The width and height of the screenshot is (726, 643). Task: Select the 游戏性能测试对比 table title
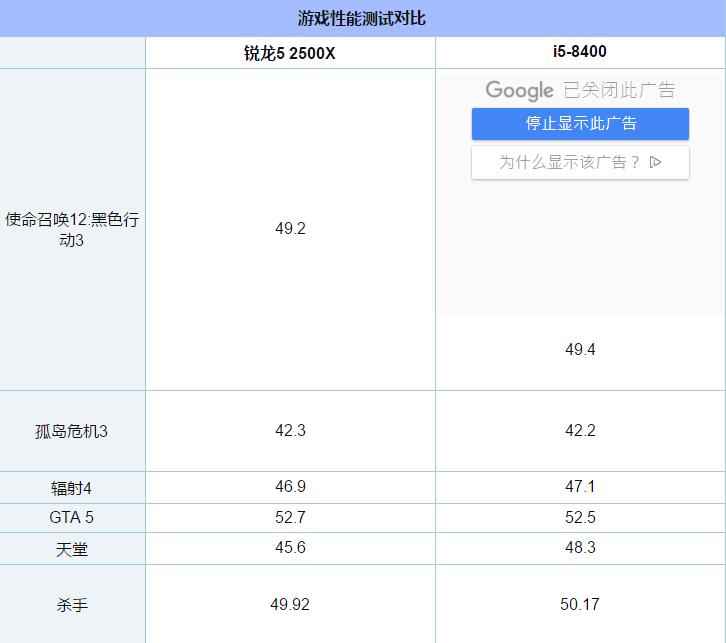[x=363, y=18]
